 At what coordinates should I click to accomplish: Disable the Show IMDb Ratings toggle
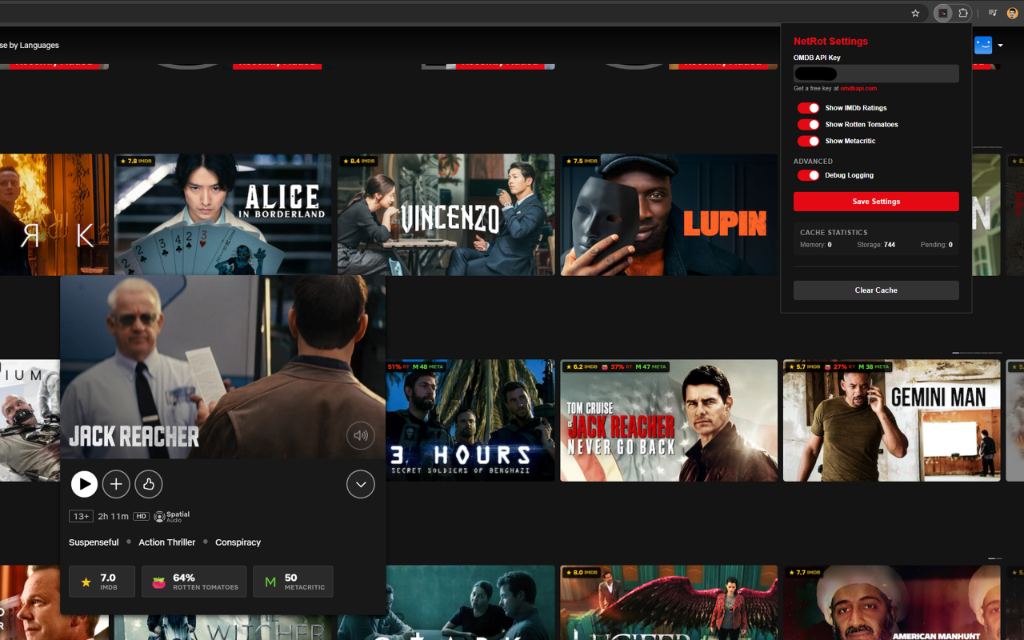(809, 107)
